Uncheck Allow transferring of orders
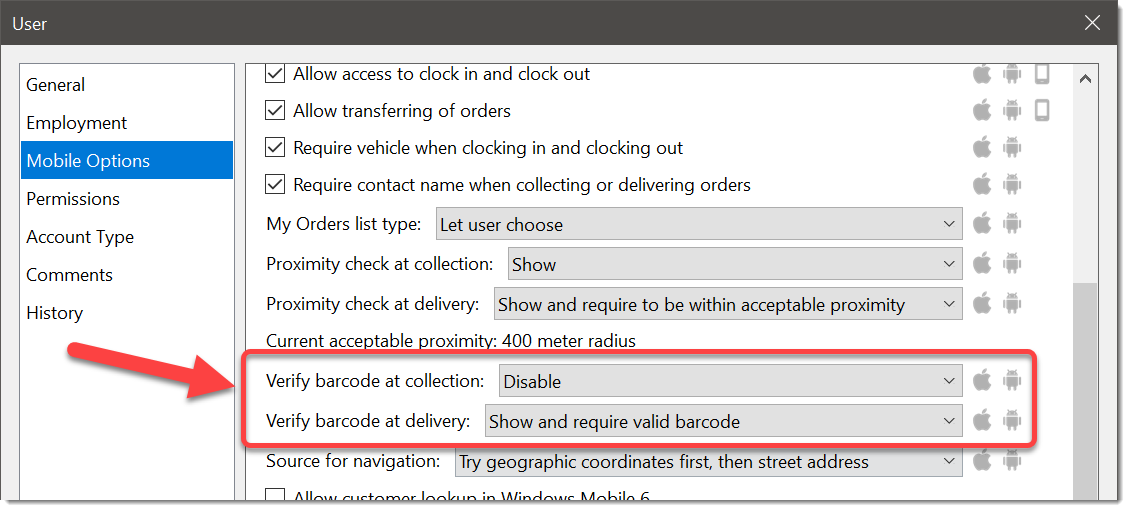Screen dimensions: 1128x510 [x=275, y=111]
